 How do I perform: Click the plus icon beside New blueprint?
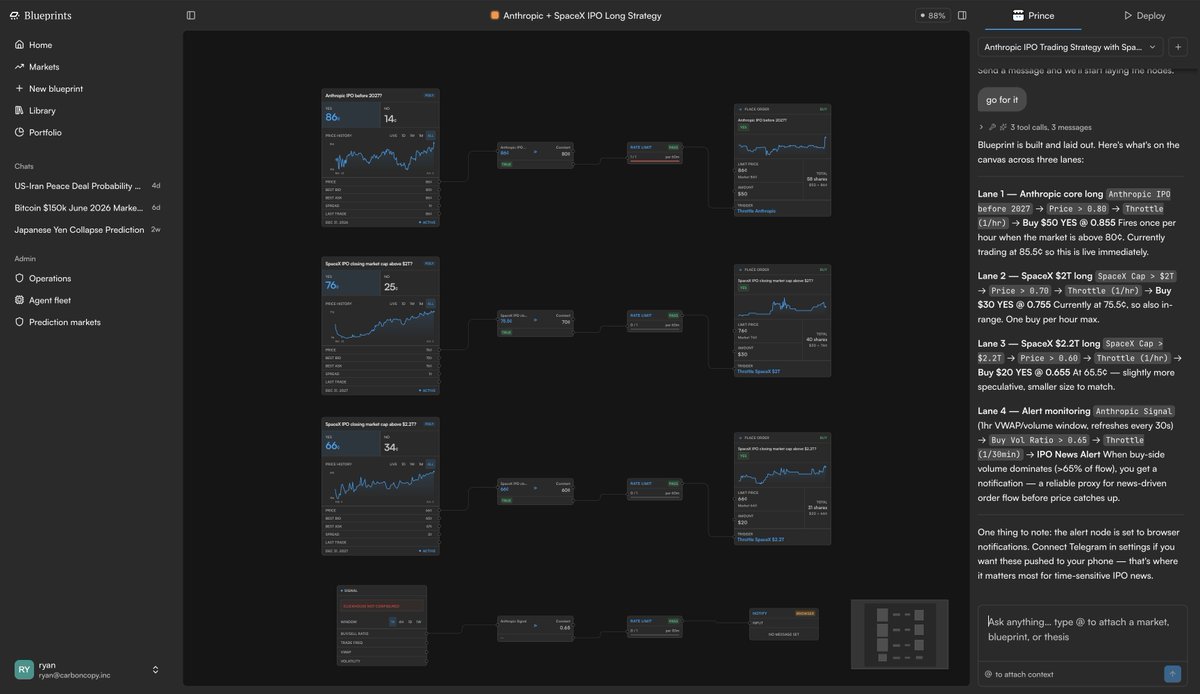(19, 89)
